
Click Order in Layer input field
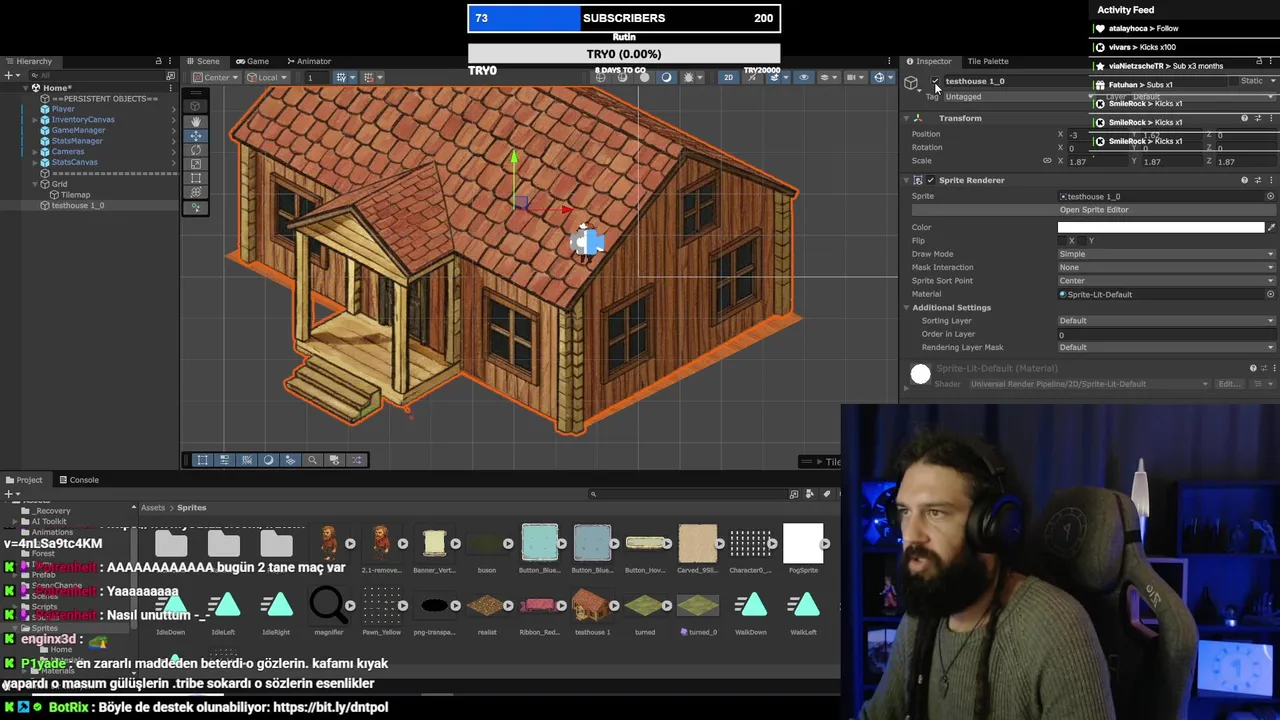coord(1166,334)
